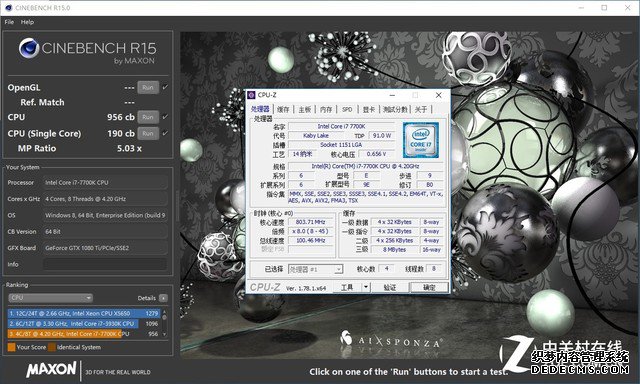
Task: Switch to the 主板 tab in CPU-Z
Action: (304, 109)
